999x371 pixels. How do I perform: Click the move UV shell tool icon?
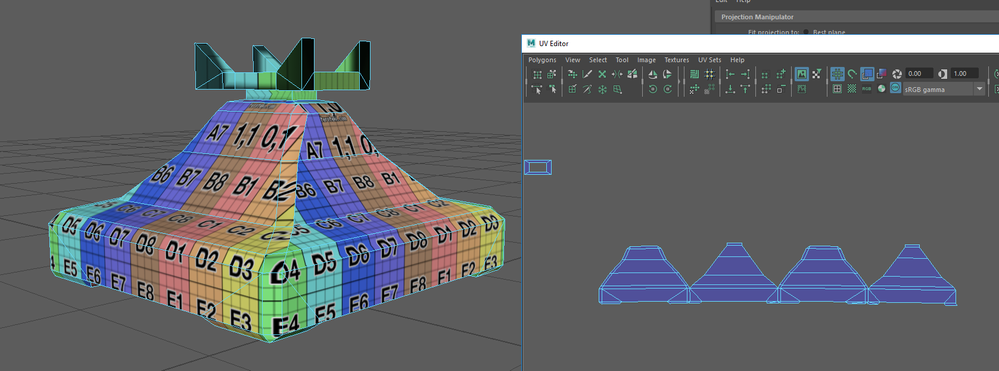[552, 75]
